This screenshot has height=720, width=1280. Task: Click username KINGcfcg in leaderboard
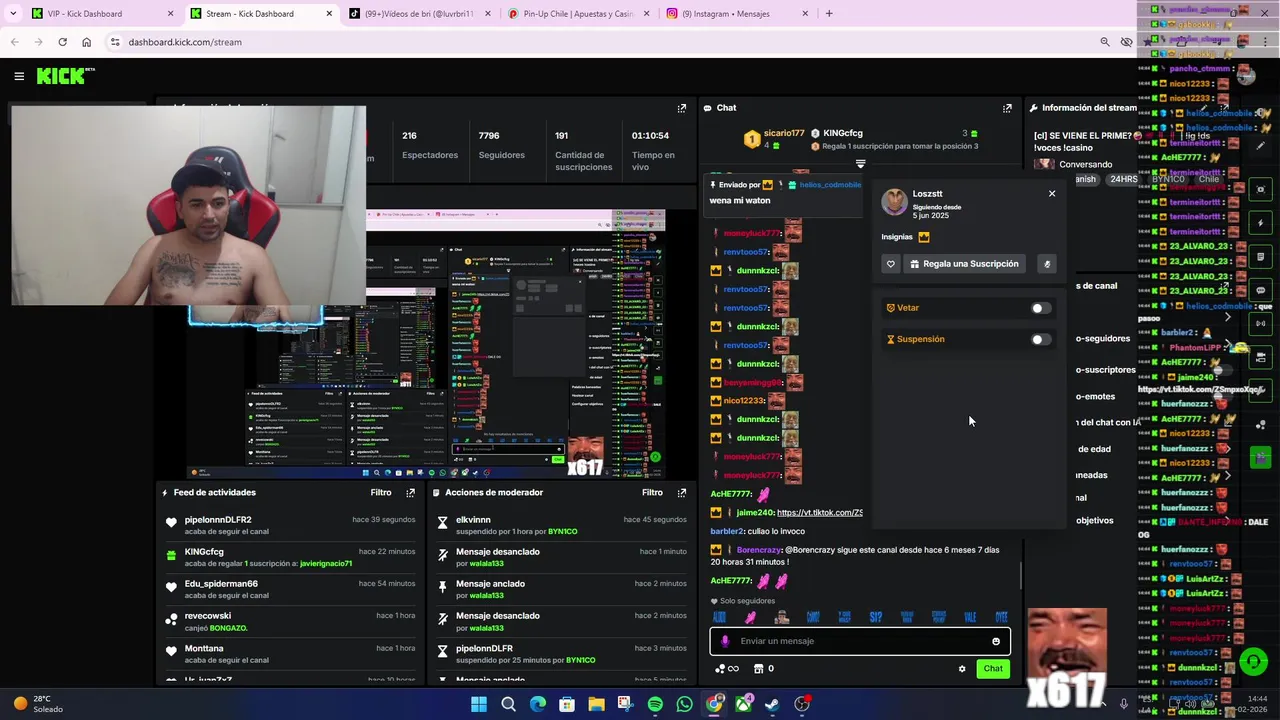(843, 134)
